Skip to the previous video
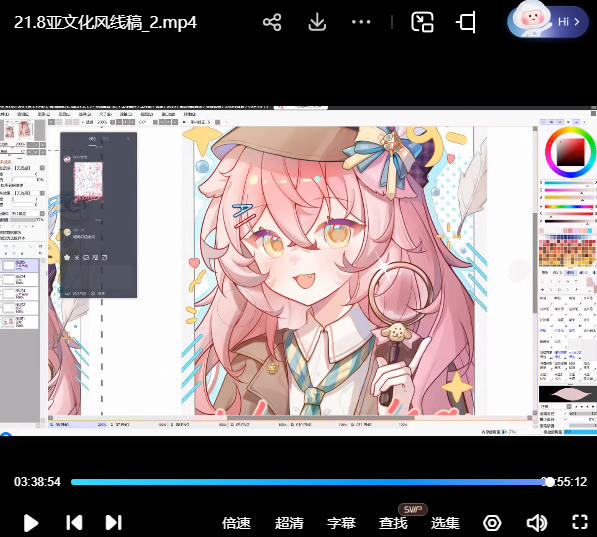The image size is (597, 537). pyautogui.click(x=74, y=523)
